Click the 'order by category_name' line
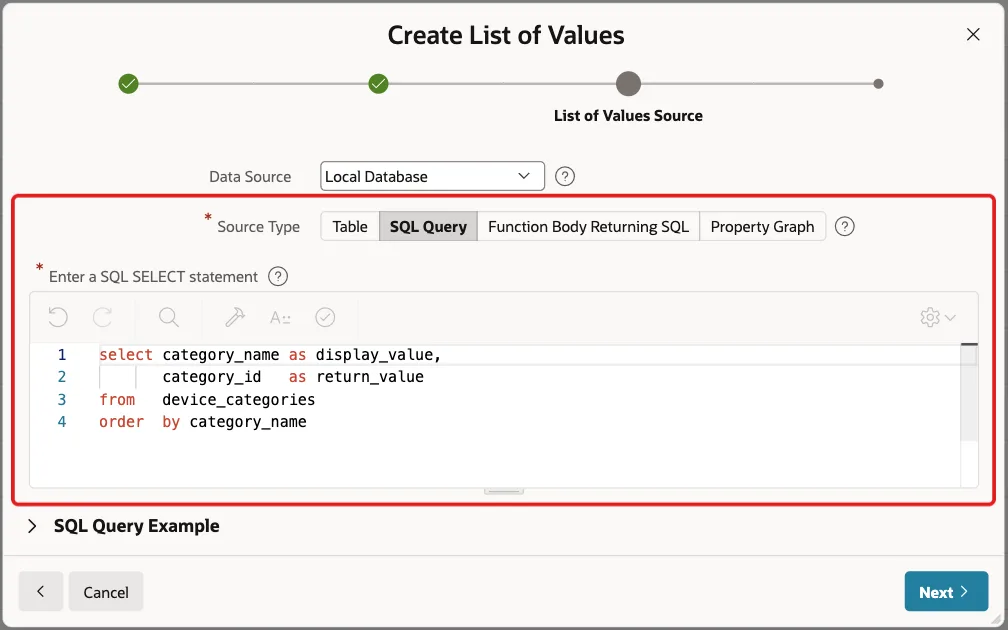 pyautogui.click(x=202, y=422)
